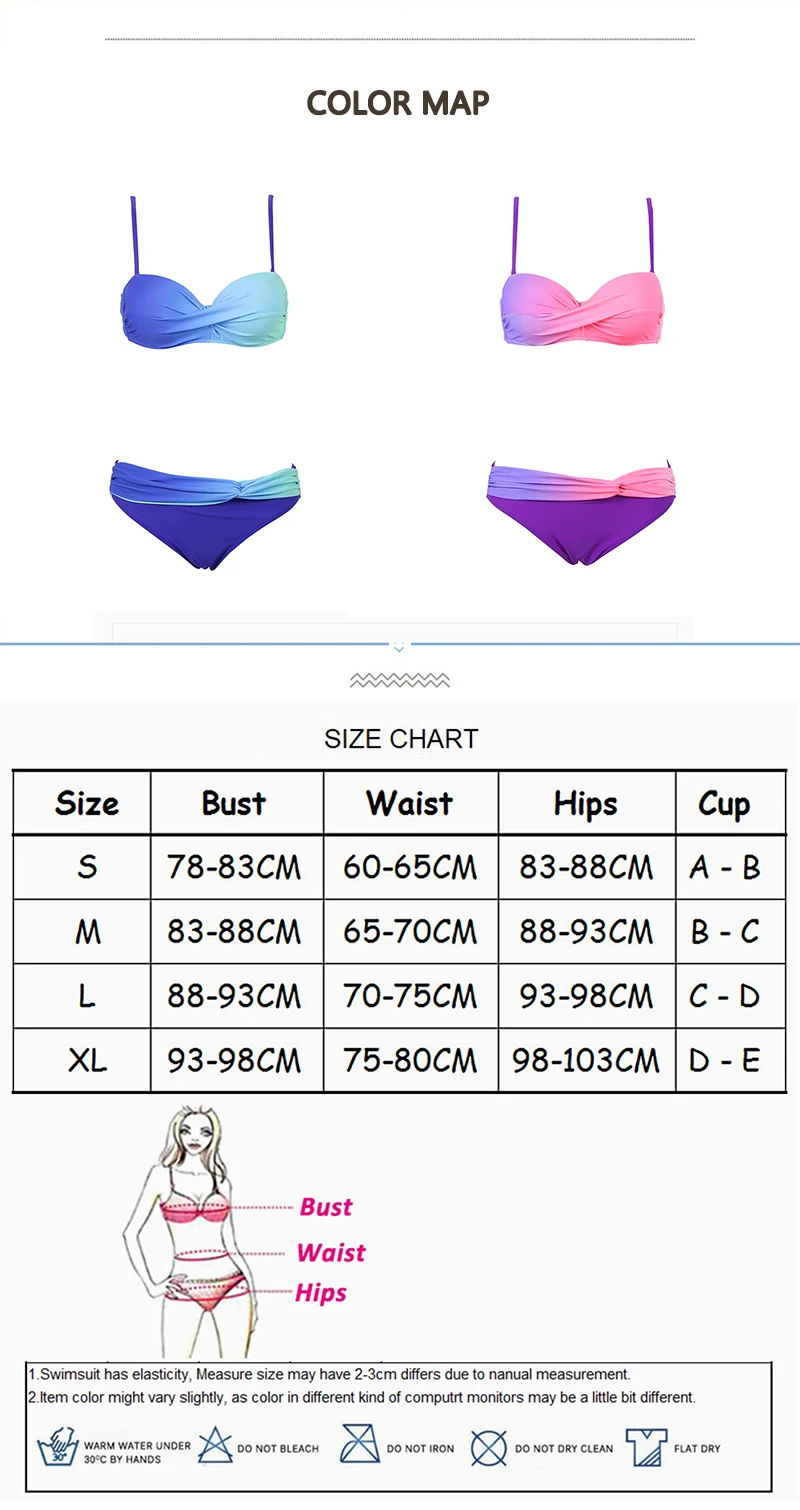800x1510 pixels.
Task: Click the hand wash 30°C care icon
Action: [x=56, y=1447]
